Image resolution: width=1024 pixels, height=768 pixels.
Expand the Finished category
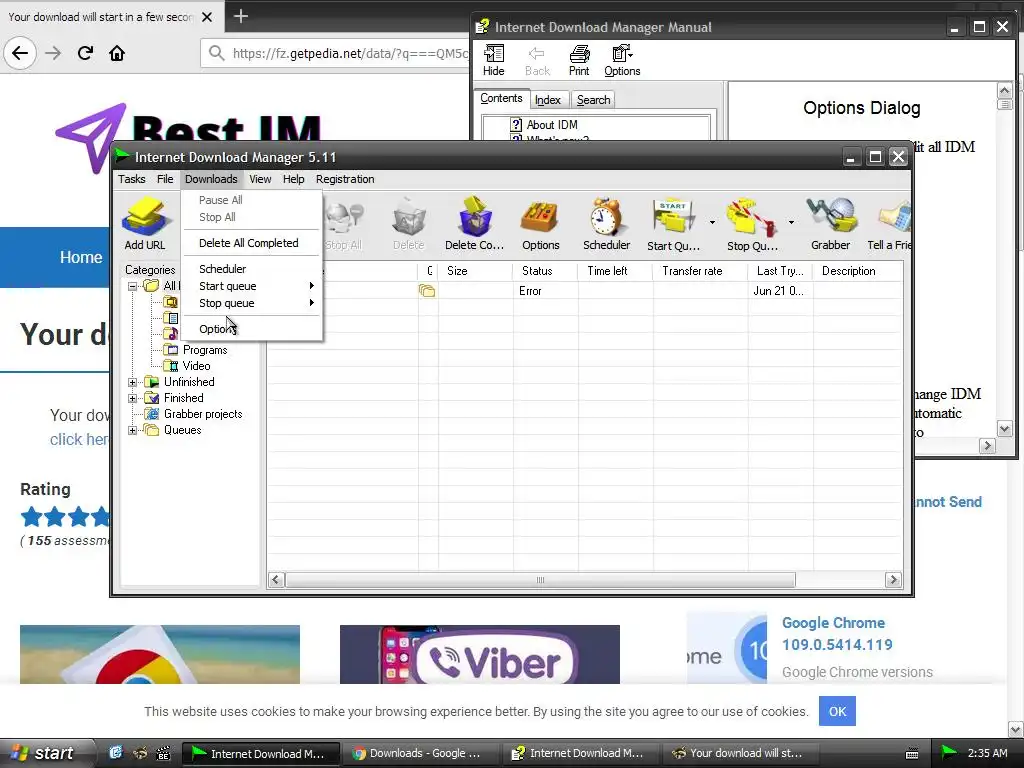(133, 398)
